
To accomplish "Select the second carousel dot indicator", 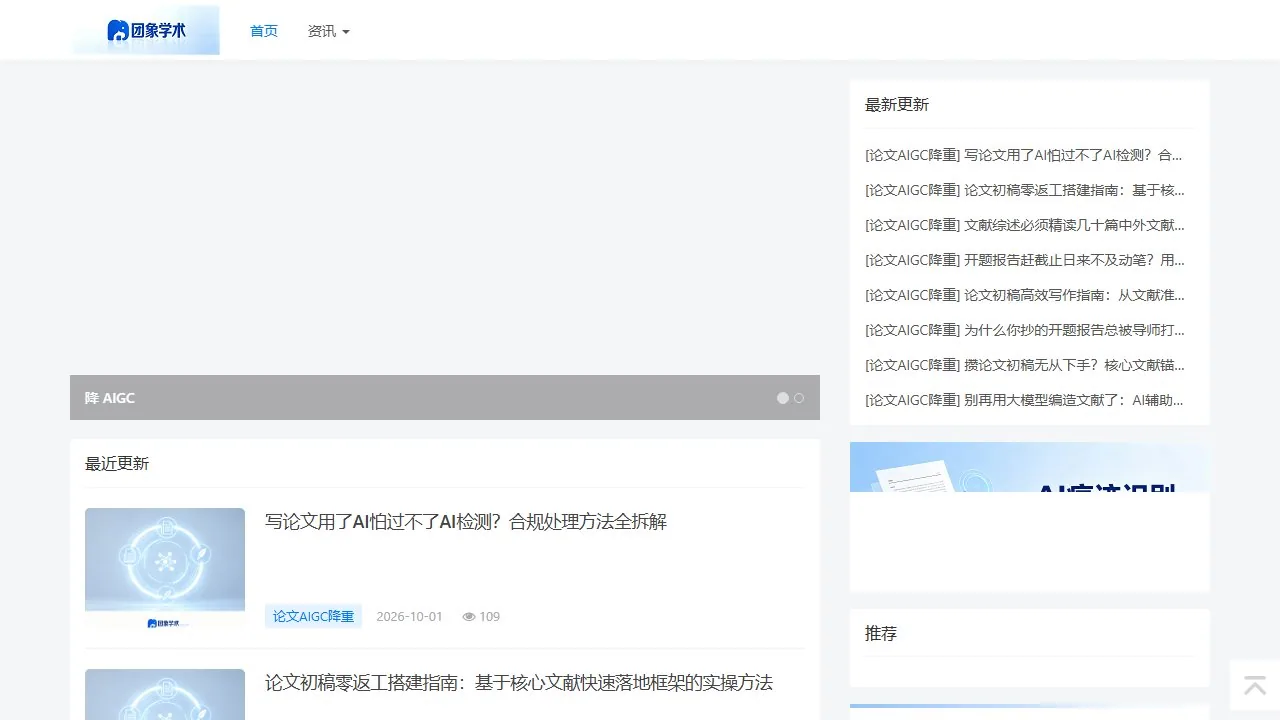I will tap(799, 398).
